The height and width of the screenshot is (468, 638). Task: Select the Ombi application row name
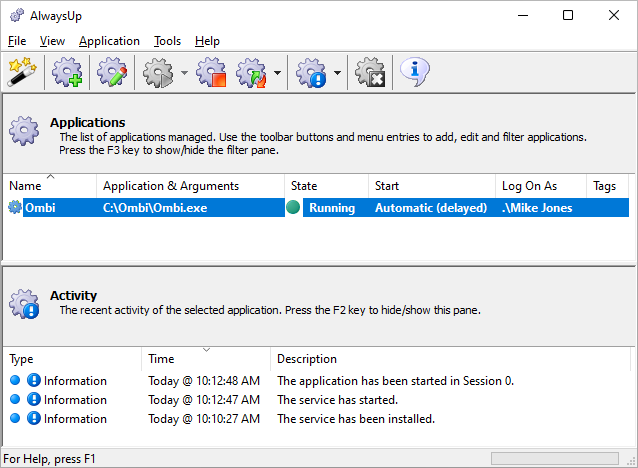(x=40, y=208)
